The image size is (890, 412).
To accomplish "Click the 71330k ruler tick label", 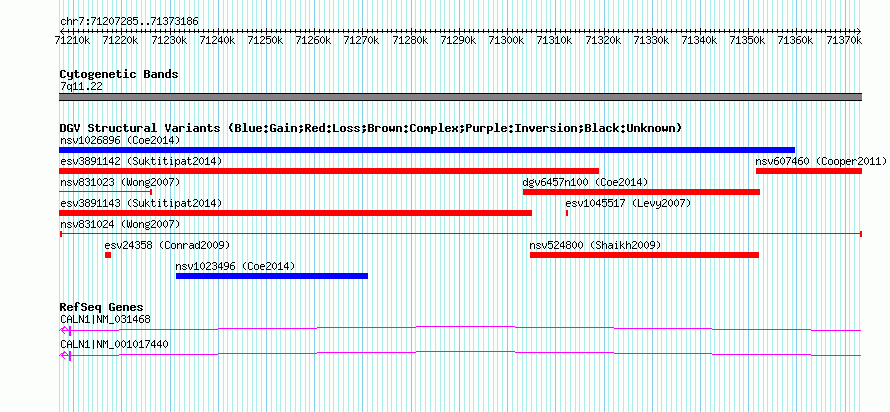I will click(650, 40).
